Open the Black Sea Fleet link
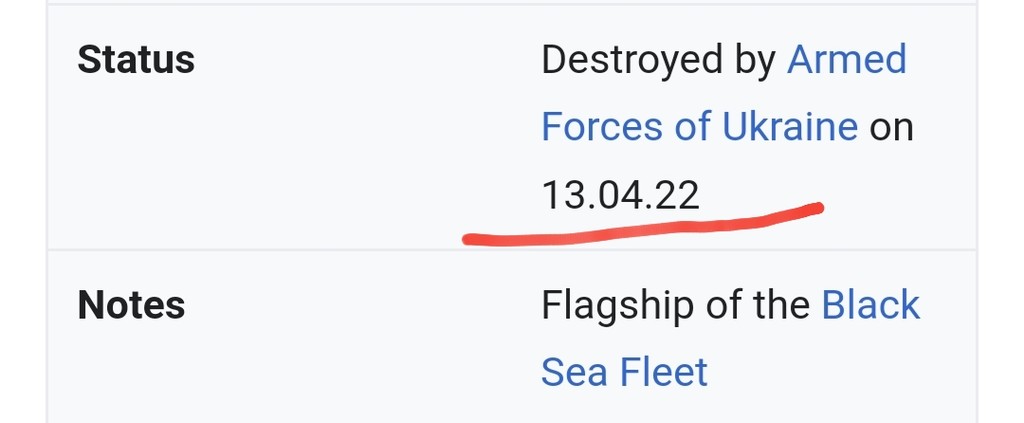Viewport: 1024px width, 423px height. pos(870,305)
